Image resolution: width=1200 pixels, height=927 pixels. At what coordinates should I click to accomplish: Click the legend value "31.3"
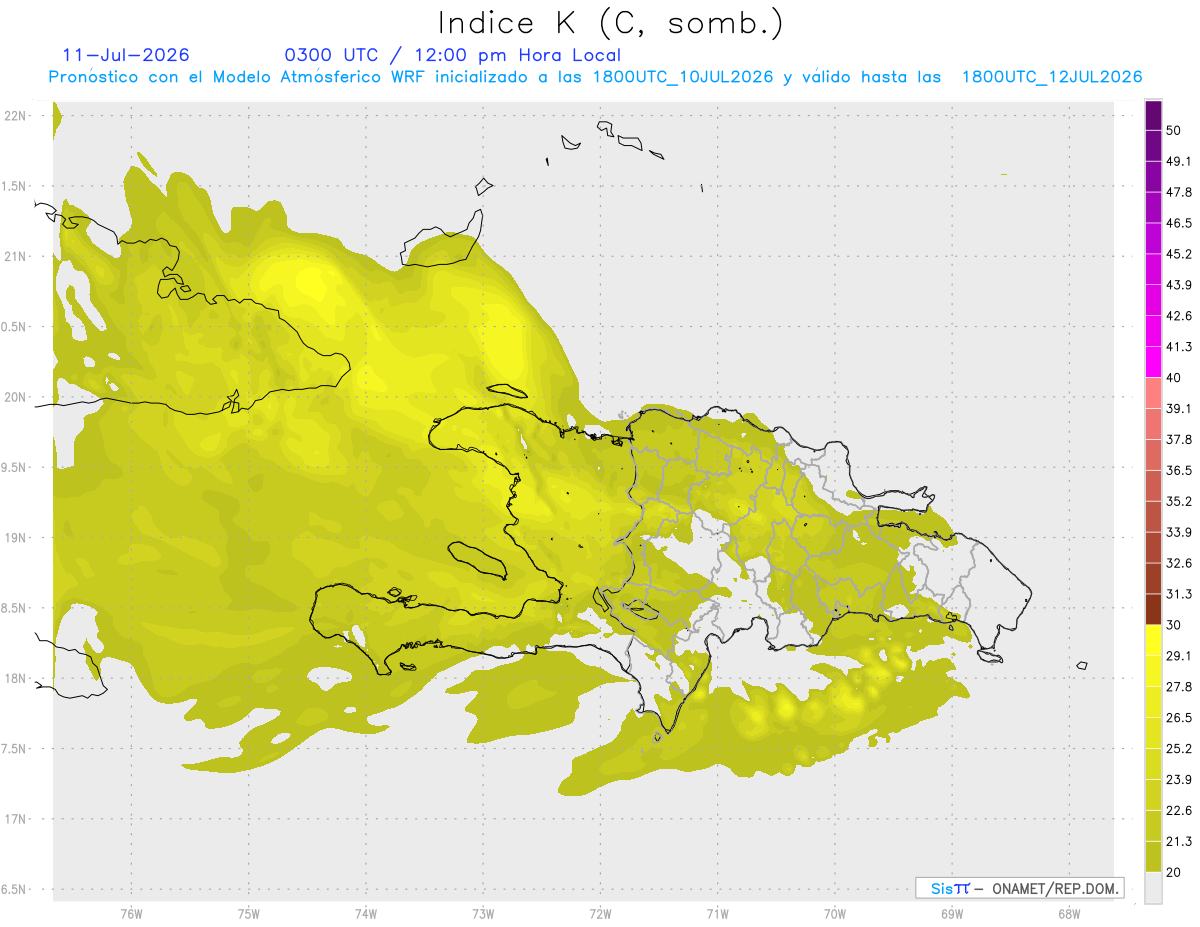coord(1179,594)
